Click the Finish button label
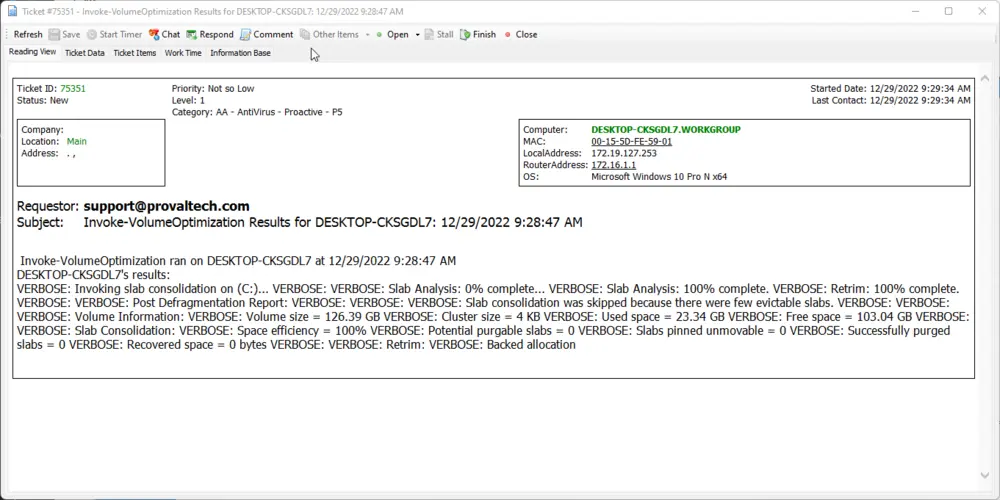Image resolution: width=1000 pixels, height=500 pixels. 484,34
